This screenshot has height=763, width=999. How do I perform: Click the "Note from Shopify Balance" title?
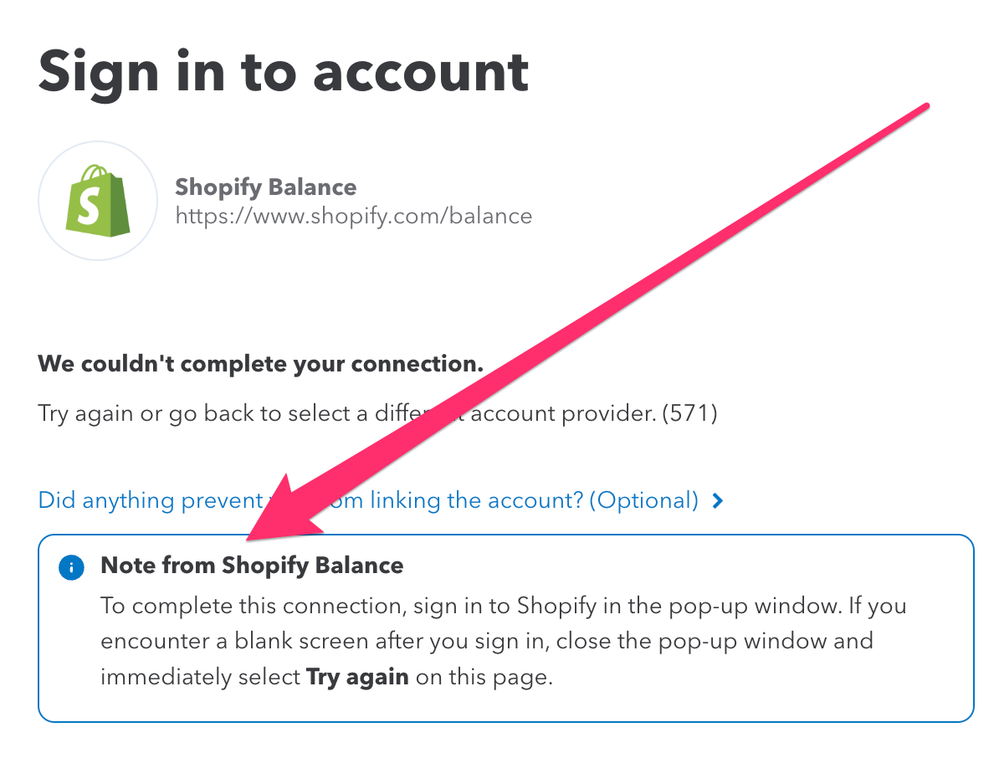(x=252, y=565)
